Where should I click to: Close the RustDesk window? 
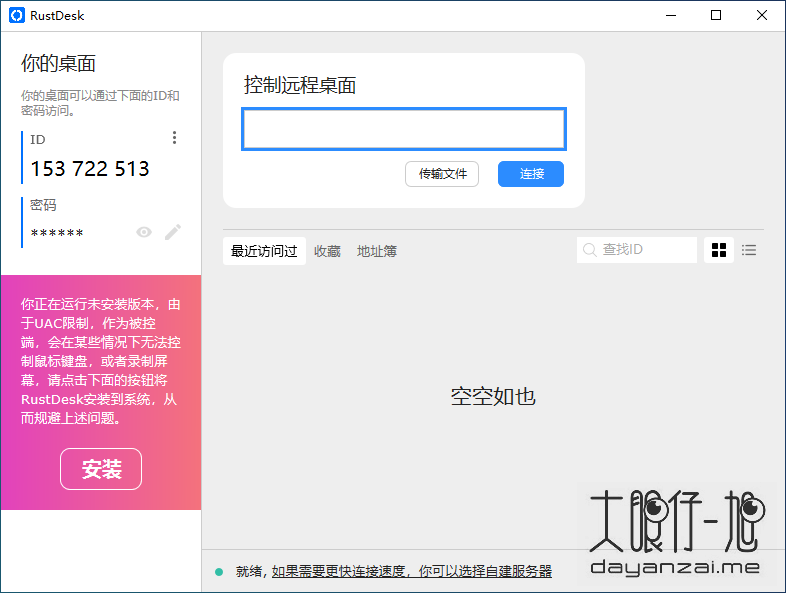click(761, 16)
